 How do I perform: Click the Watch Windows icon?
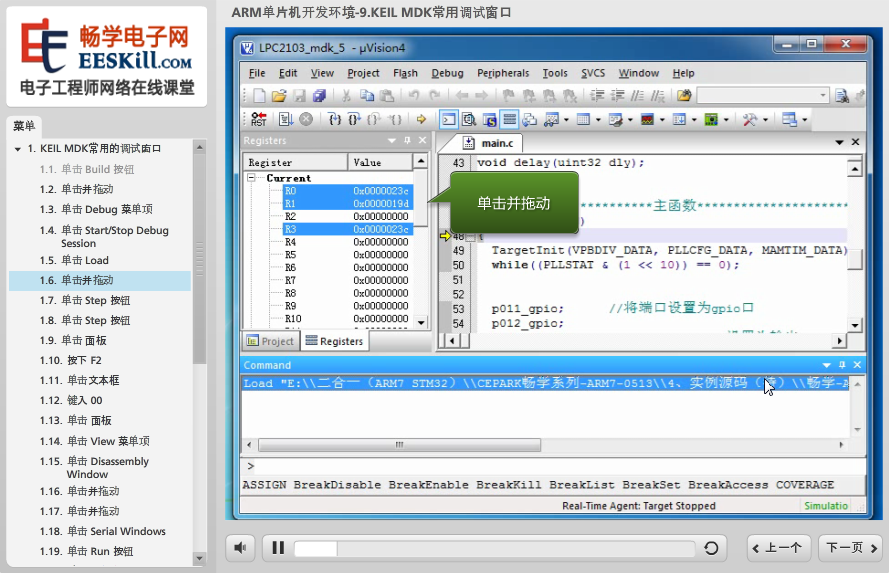pos(551,119)
